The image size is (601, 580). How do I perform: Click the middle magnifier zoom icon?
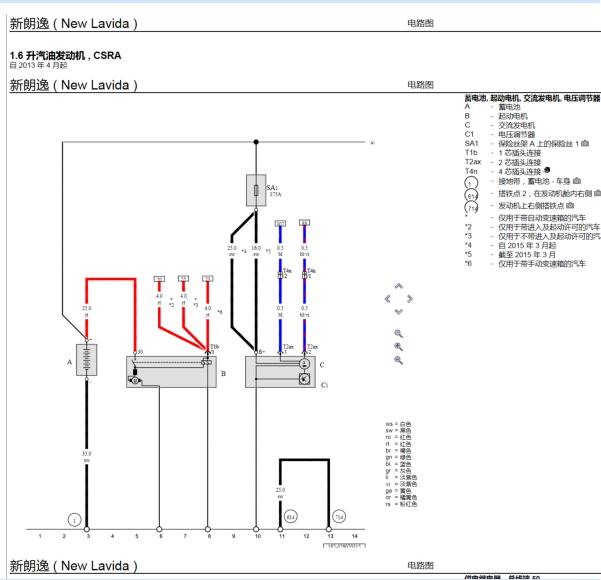point(399,347)
